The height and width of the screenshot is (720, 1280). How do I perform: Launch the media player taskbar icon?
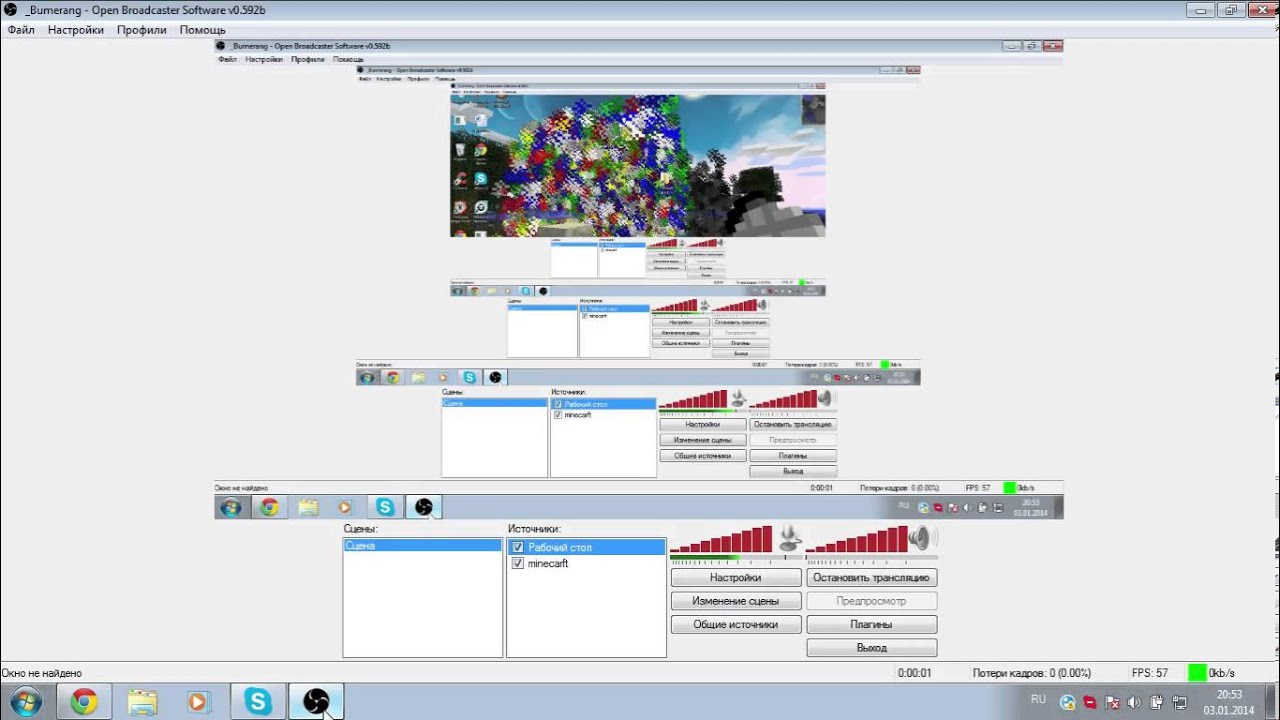(x=198, y=702)
